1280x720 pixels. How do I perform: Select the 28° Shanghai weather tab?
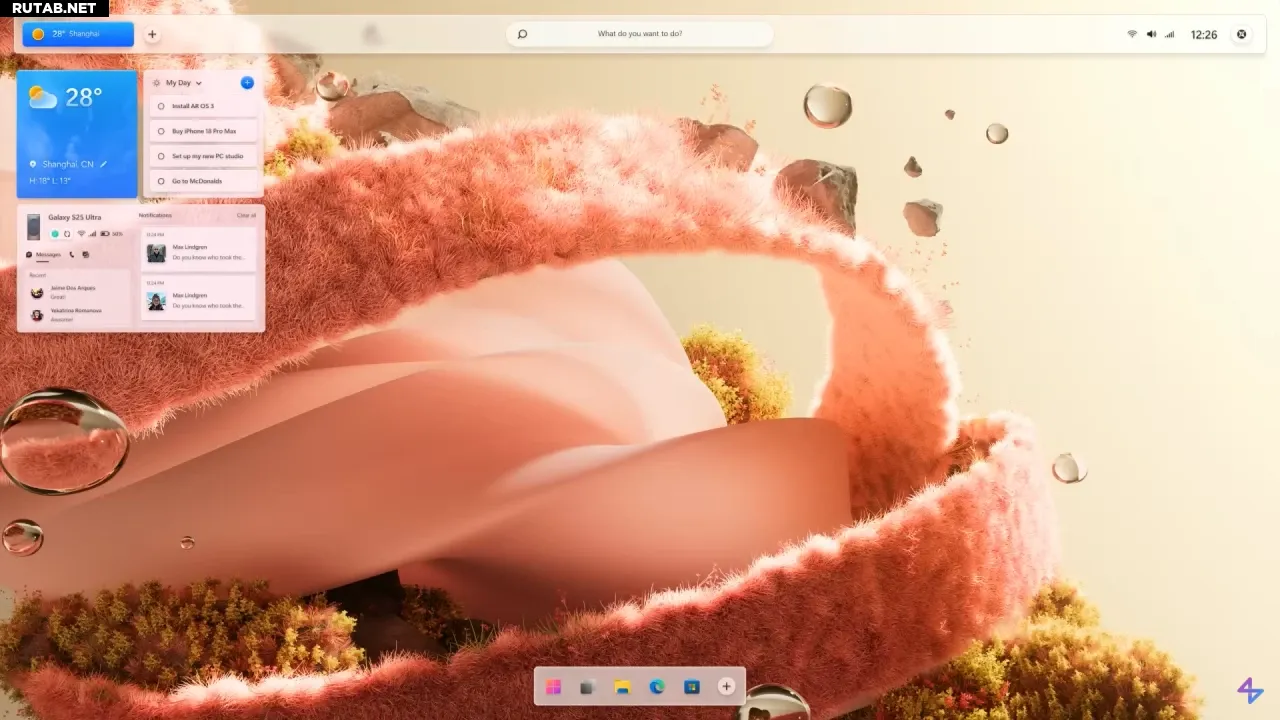[77, 34]
